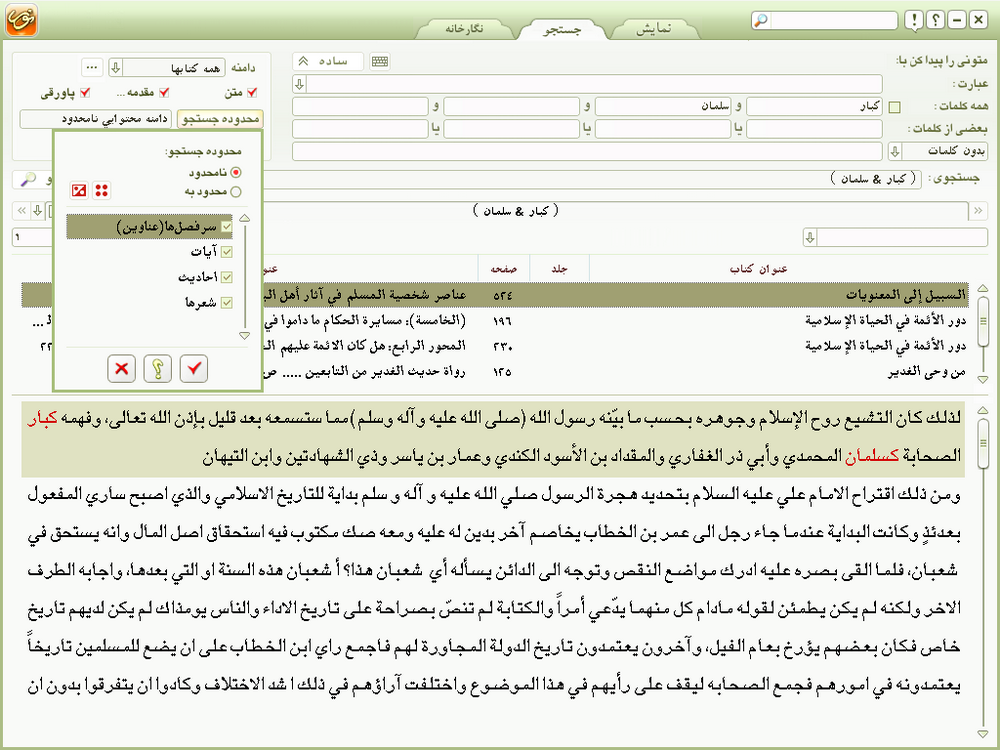
Task: Open the question mark help button in the title bar
Action: click(x=936, y=20)
